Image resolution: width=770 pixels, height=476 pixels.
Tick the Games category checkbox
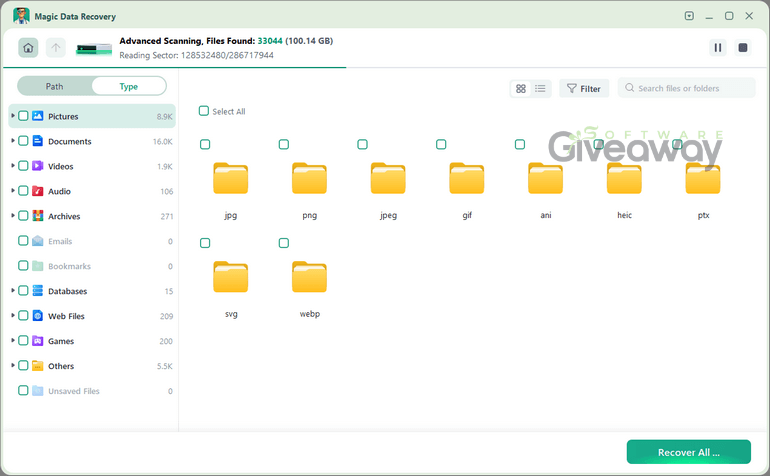click(x=23, y=340)
